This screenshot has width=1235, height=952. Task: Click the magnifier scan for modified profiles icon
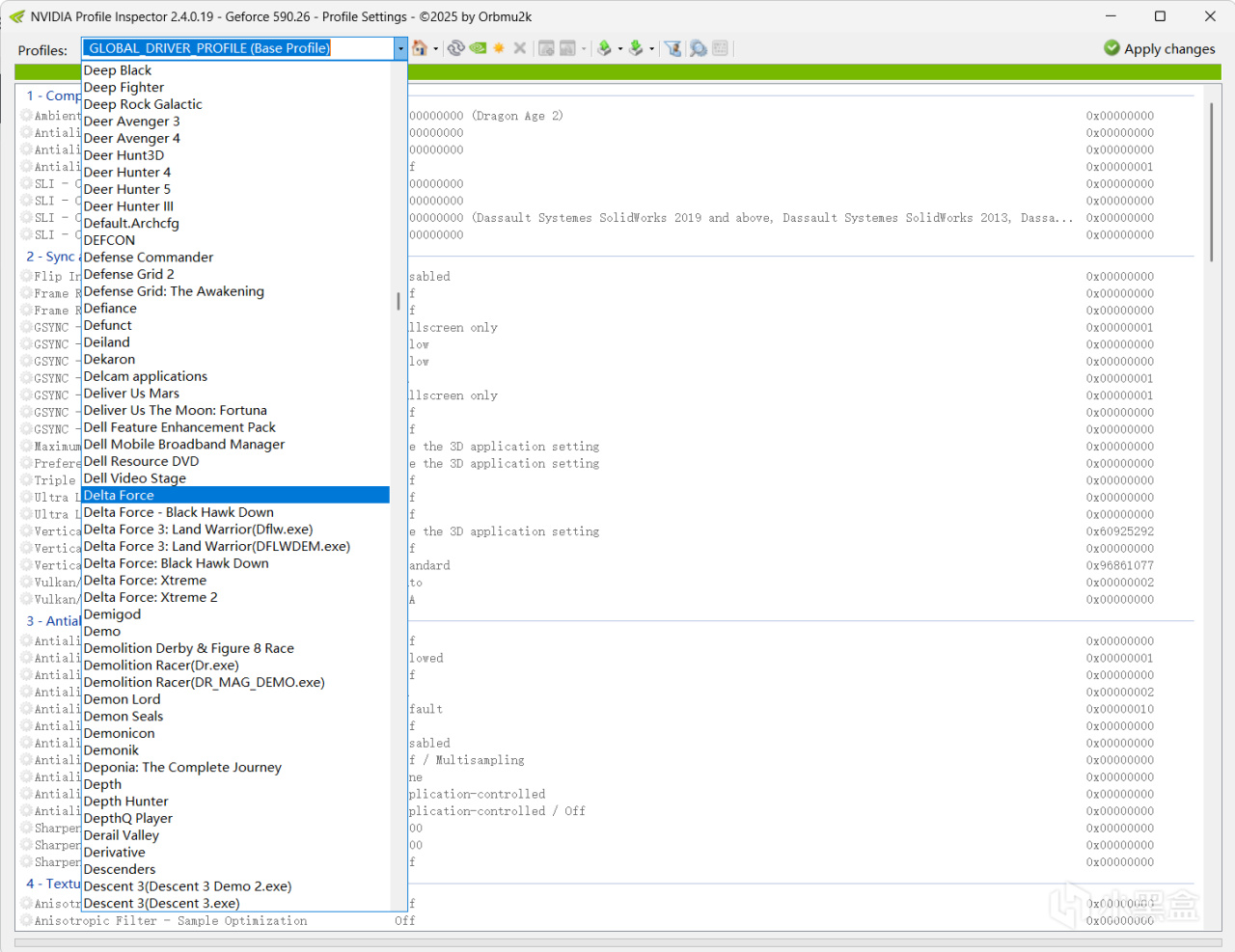tap(699, 48)
